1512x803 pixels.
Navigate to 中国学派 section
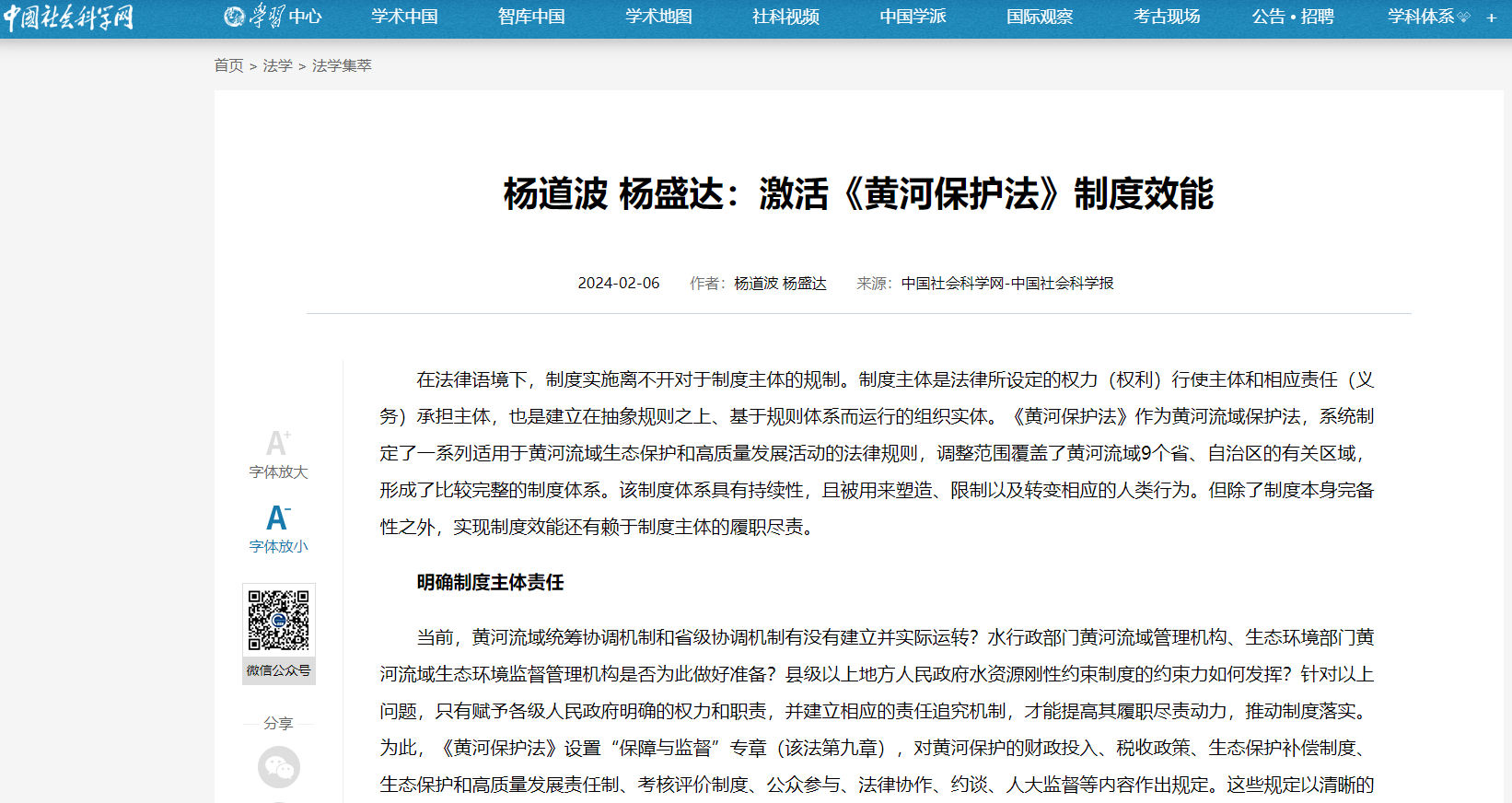tap(913, 17)
